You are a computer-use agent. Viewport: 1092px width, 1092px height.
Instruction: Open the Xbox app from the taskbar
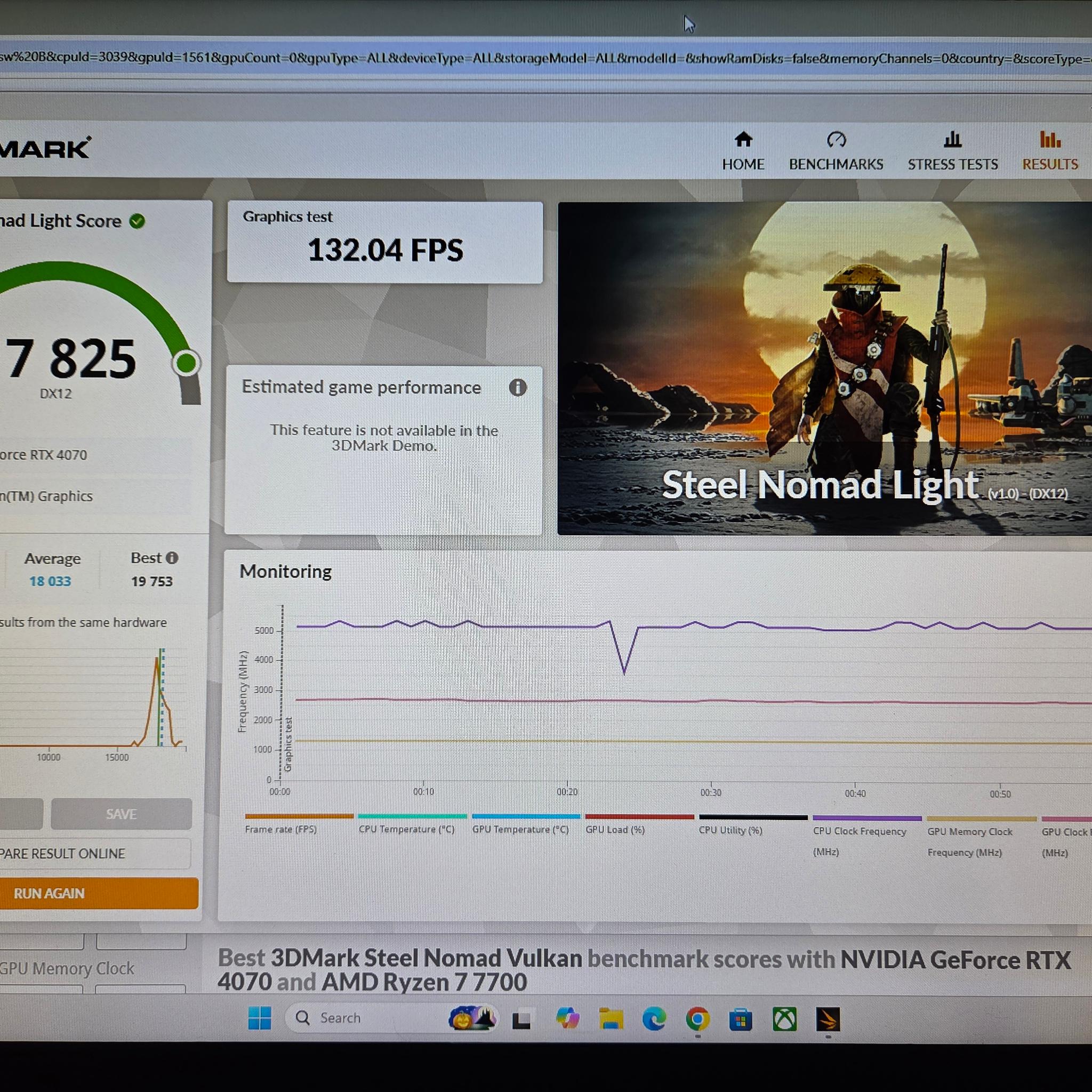[784, 1019]
